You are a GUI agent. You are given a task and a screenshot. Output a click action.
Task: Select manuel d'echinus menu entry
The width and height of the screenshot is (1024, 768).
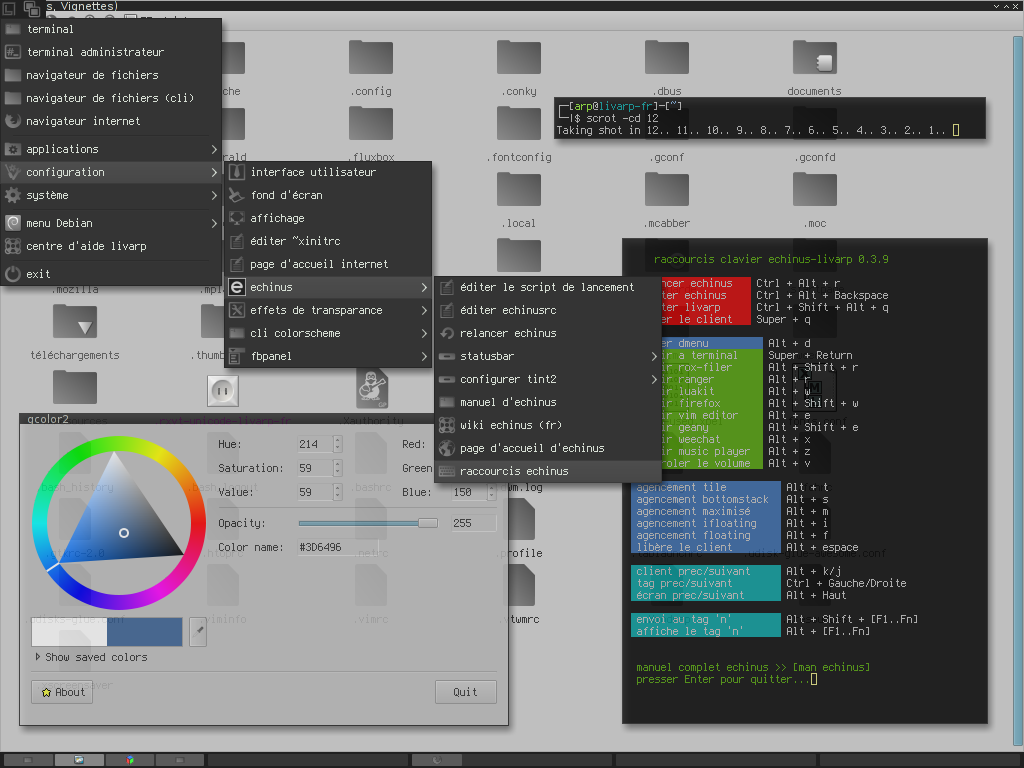[548, 402]
